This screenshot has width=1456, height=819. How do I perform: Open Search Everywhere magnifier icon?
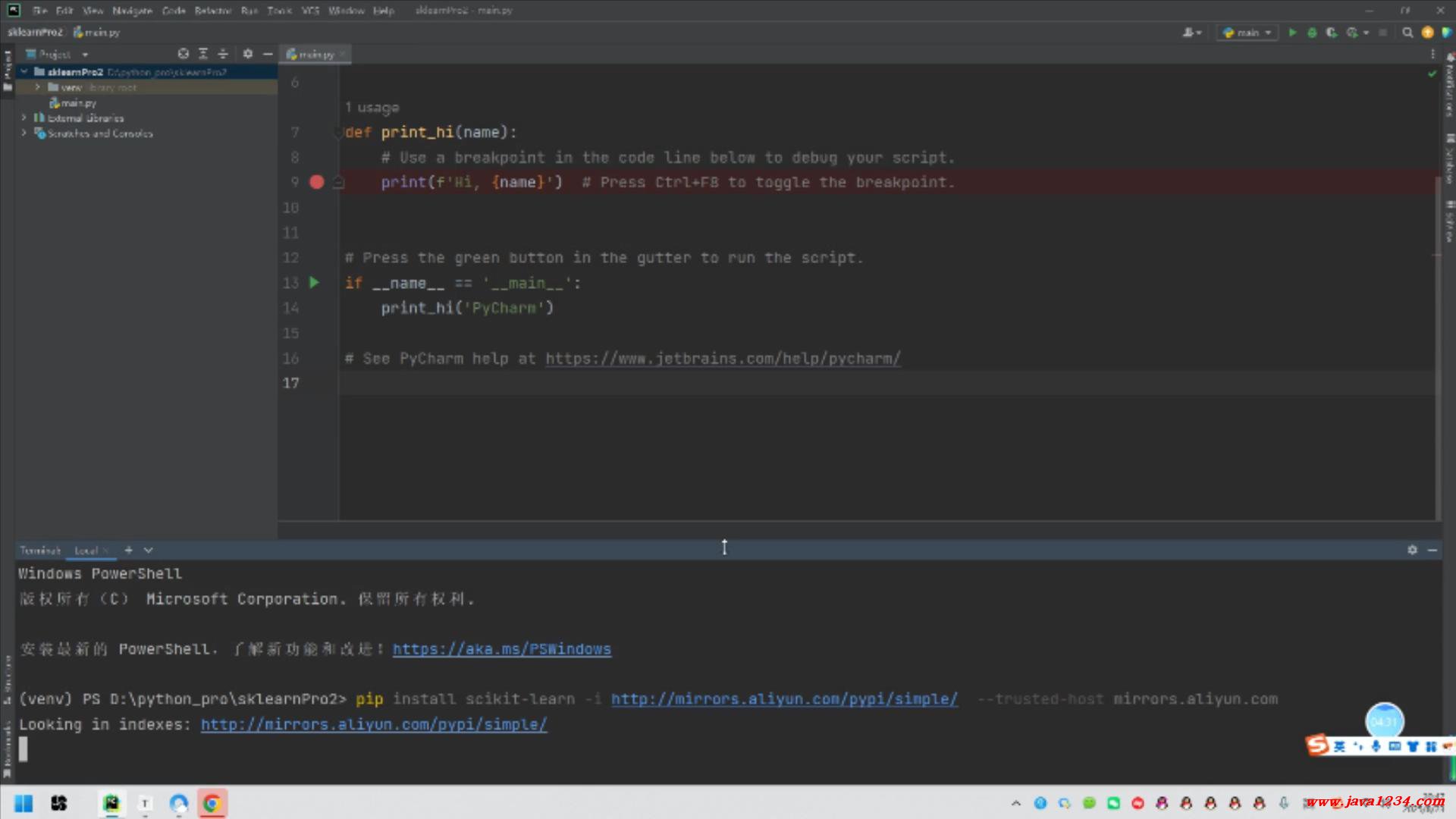point(1407,33)
